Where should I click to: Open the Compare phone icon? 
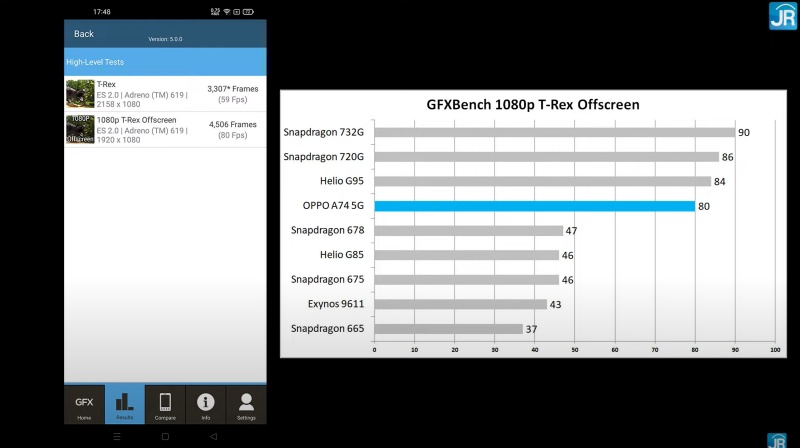tap(165, 404)
